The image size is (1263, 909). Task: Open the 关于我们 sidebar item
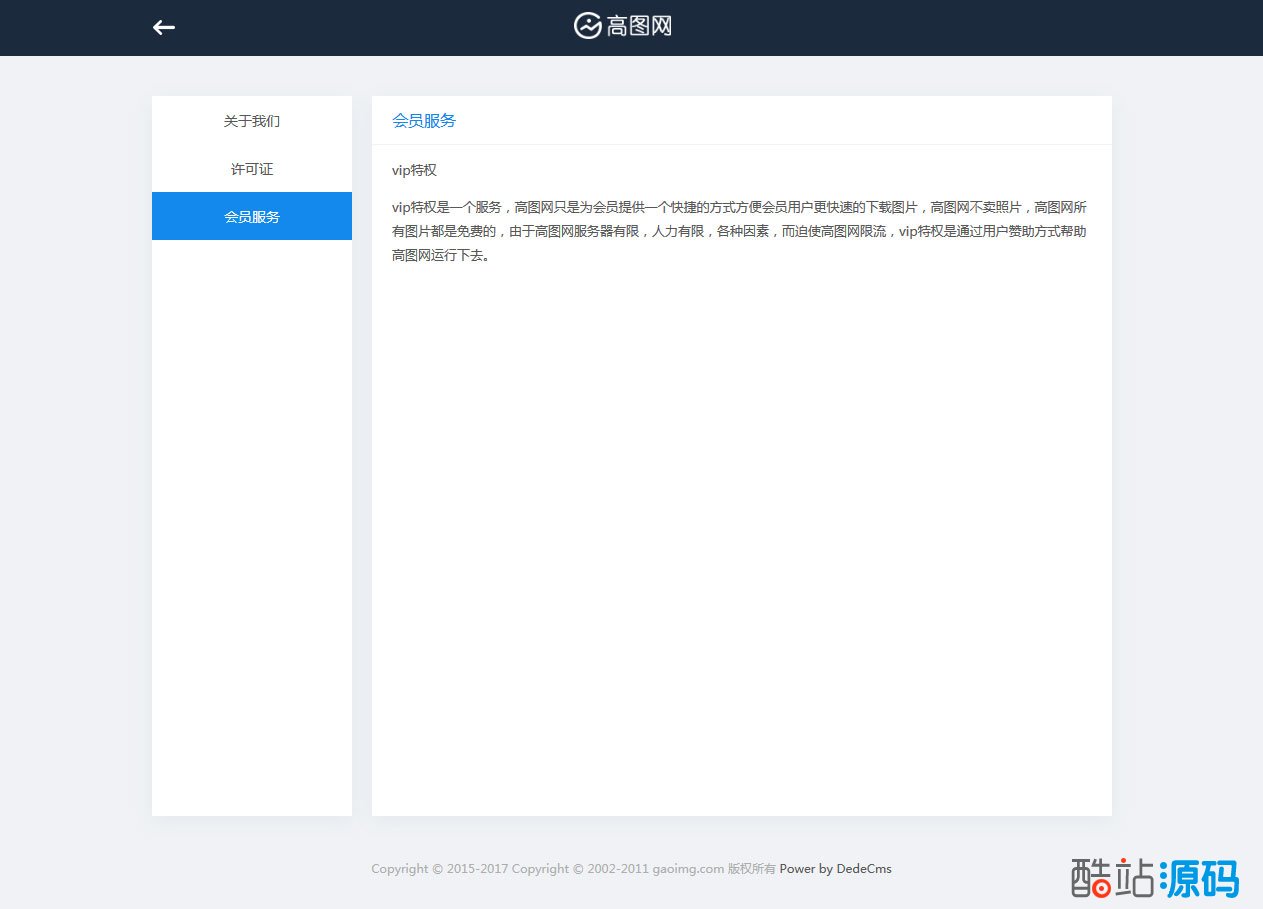(252, 121)
